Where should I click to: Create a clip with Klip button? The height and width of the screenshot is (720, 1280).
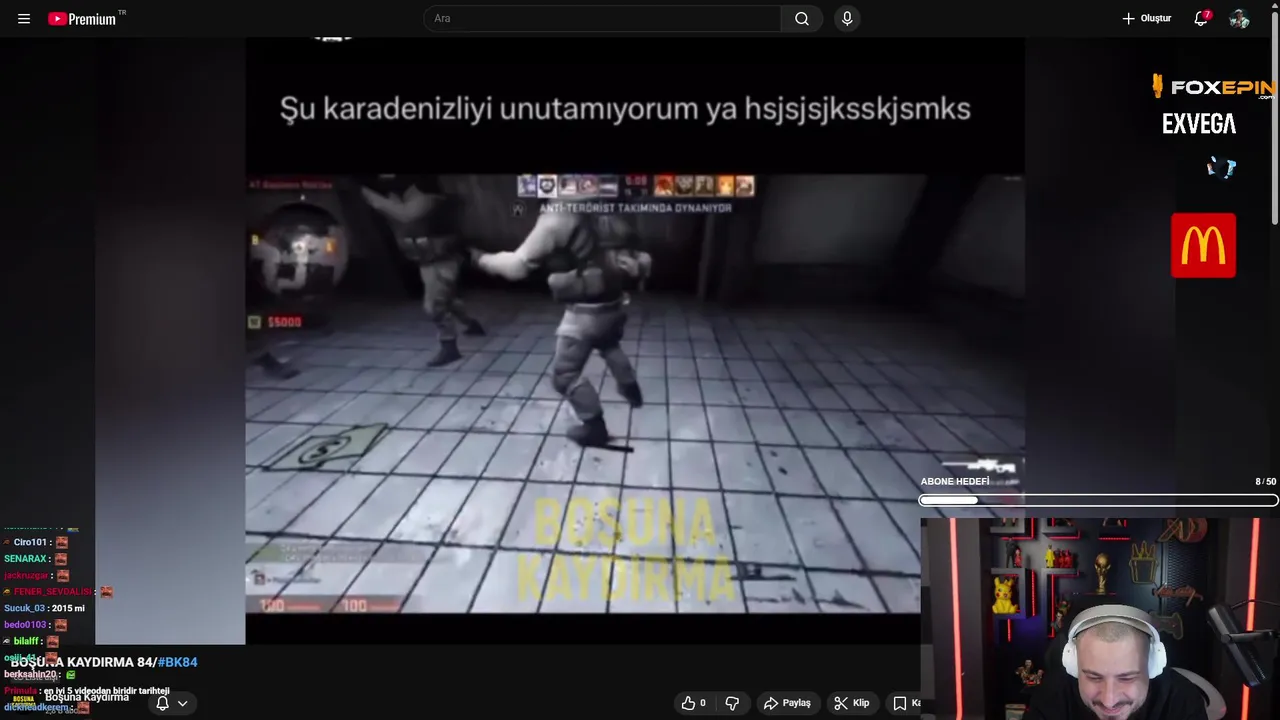(x=852, y=703)
